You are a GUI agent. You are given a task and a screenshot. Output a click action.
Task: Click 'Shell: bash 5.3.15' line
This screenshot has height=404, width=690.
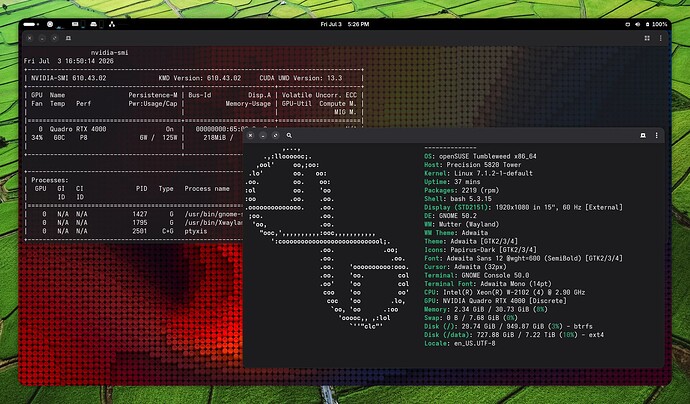tap(458, 199)
